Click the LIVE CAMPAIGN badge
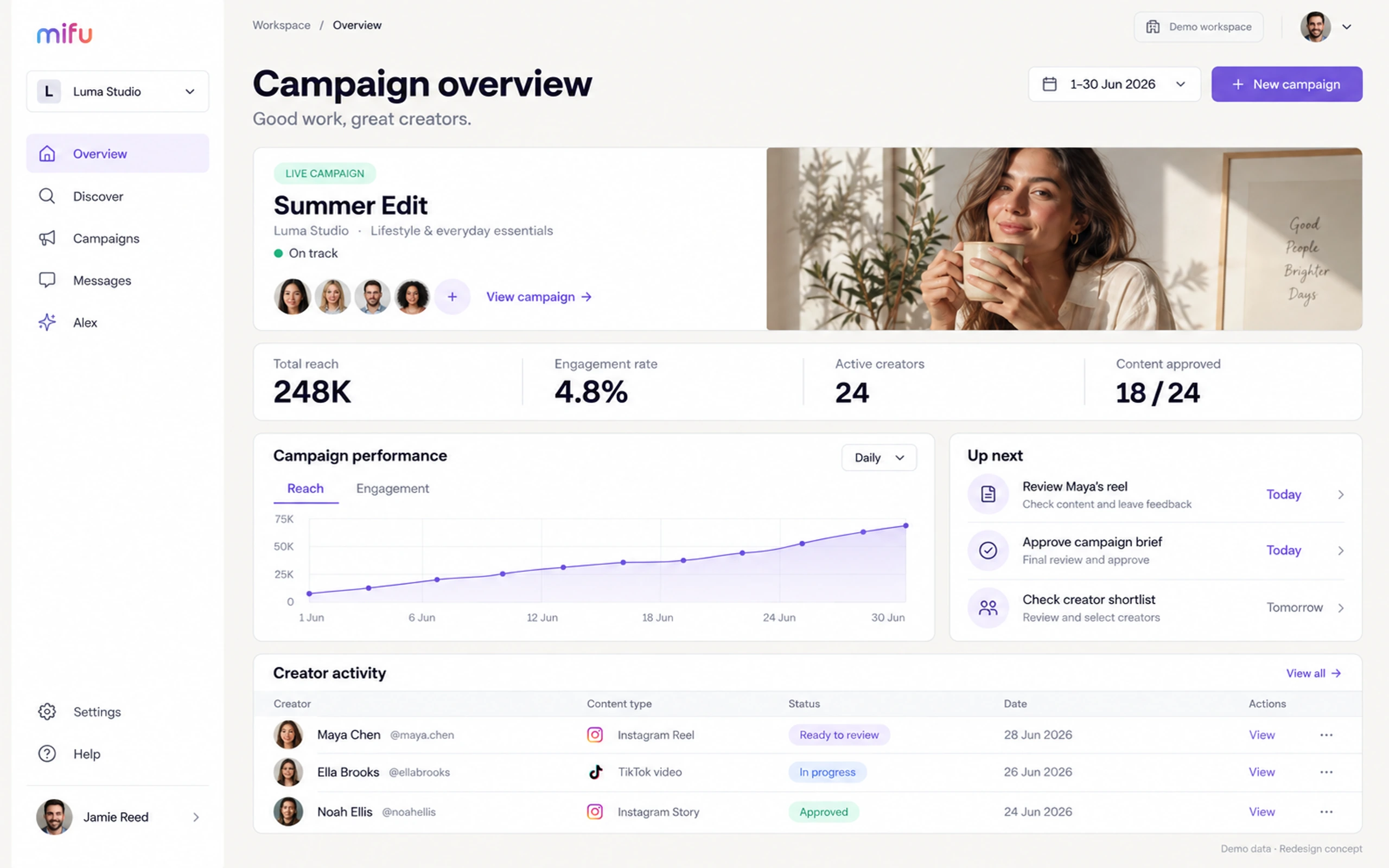This screenshot has height=868, width=1389. point(324,173)
